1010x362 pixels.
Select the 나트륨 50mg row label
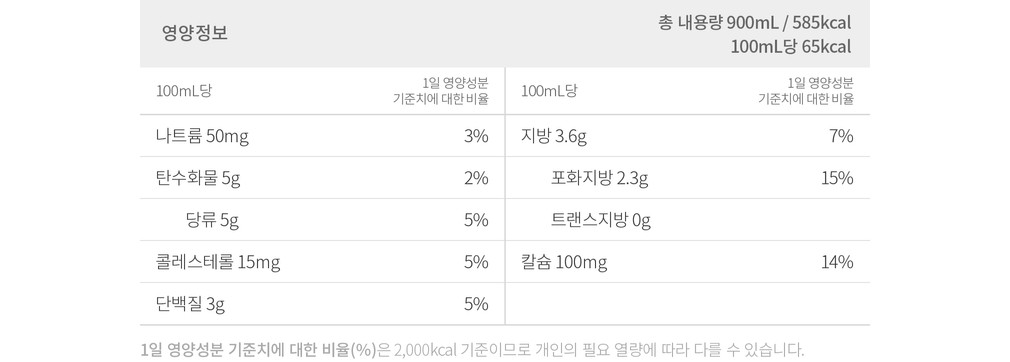coord(202,137)
